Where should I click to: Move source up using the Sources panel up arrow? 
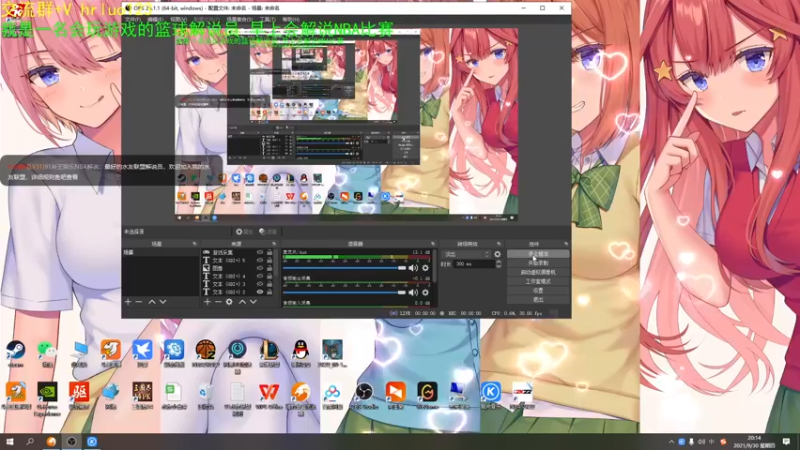[x=242, y=302]
